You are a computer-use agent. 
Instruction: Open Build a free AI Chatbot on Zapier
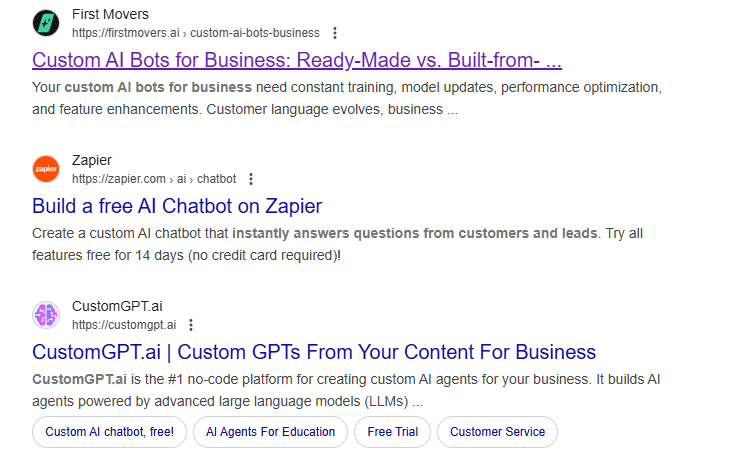[x=177, y=206]
